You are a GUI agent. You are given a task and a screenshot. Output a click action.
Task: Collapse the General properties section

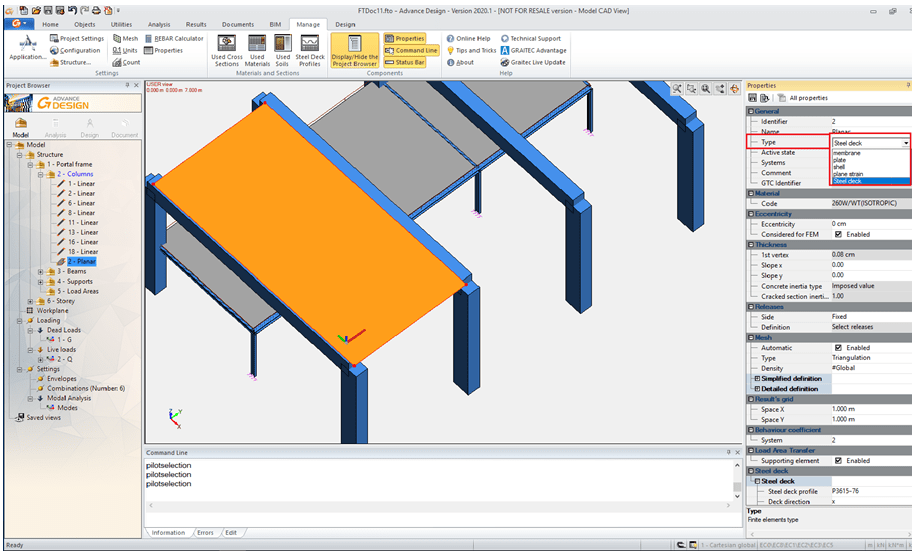751,111
